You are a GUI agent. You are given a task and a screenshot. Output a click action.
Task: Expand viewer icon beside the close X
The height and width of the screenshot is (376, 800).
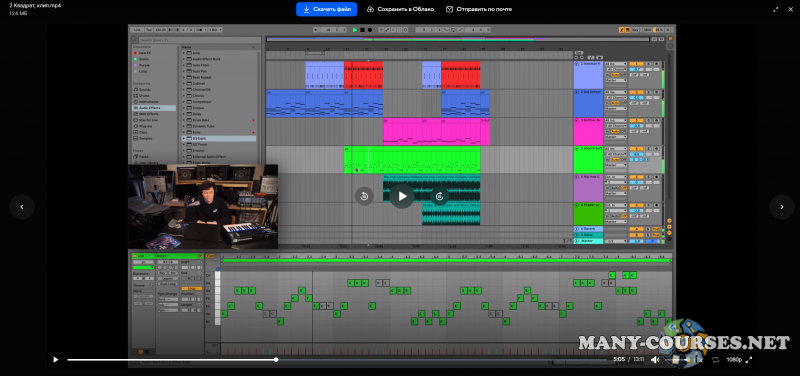pos(776,9)
